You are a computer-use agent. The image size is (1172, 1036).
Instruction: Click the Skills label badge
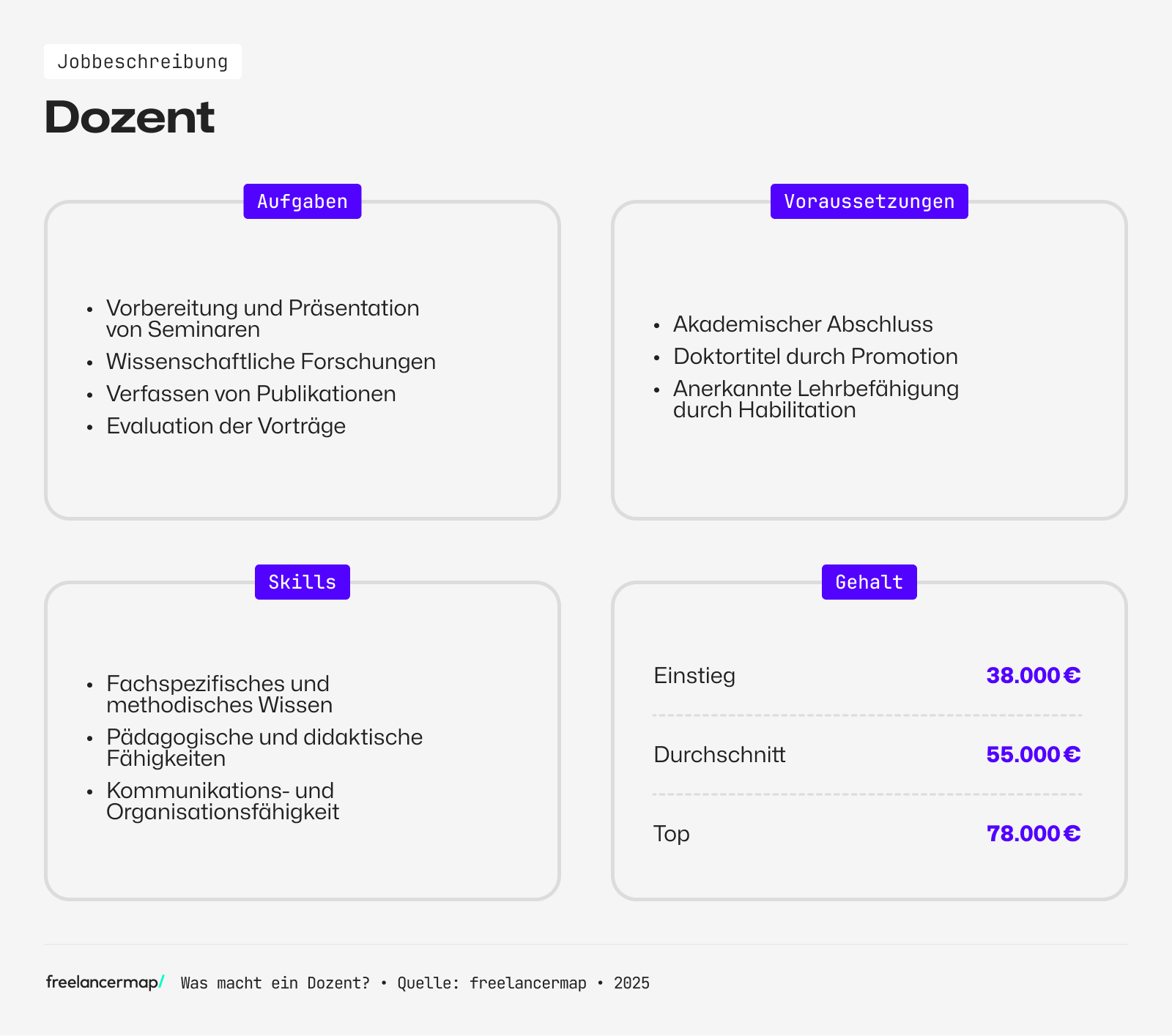(x=302, y=581)
